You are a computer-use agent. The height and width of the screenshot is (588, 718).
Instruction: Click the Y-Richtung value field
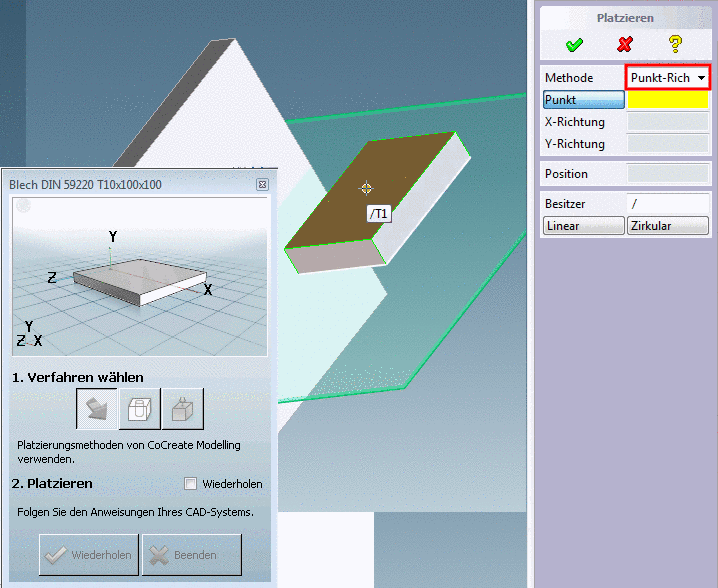668,144
